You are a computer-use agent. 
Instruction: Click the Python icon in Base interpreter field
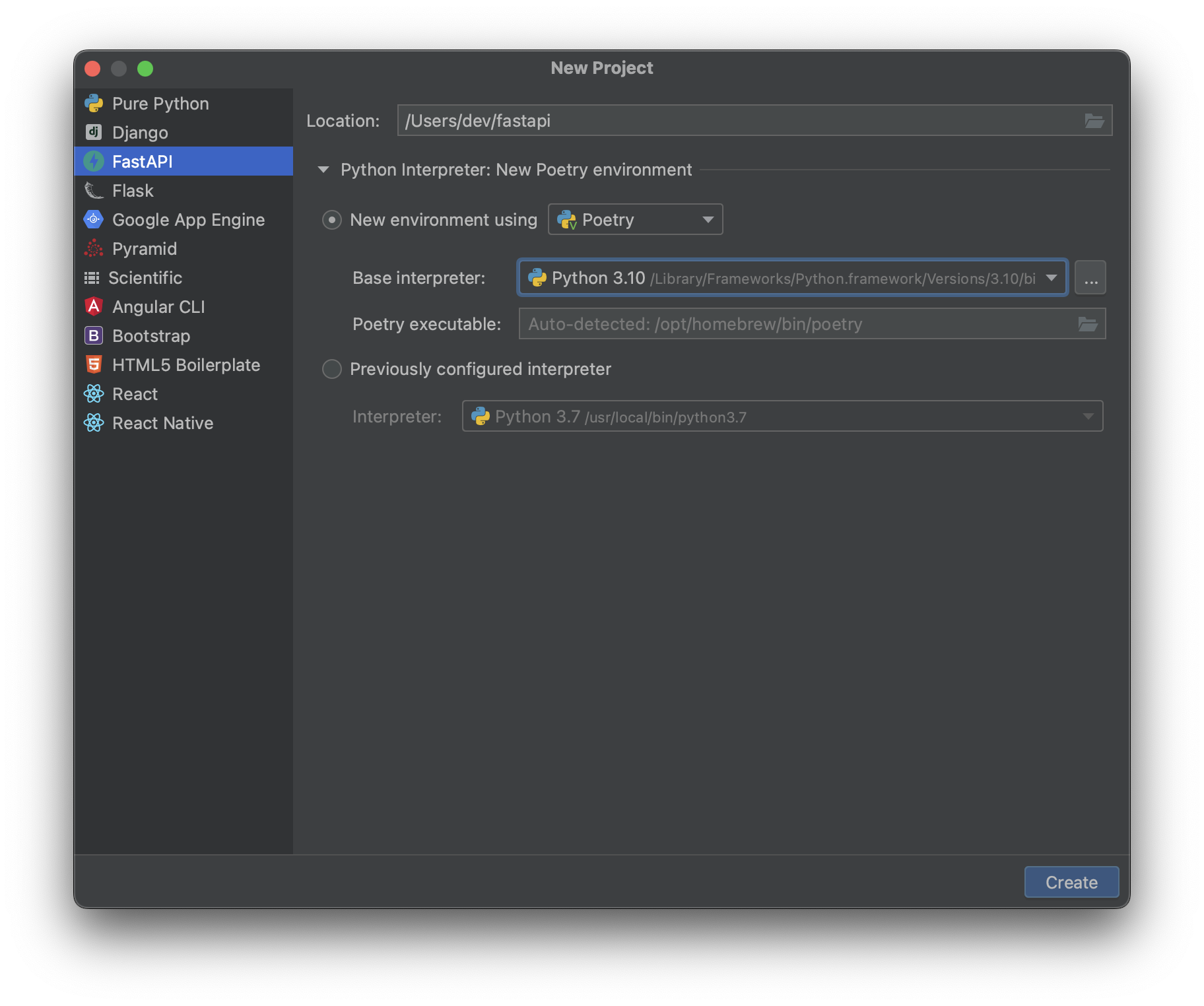pos(537,278)
